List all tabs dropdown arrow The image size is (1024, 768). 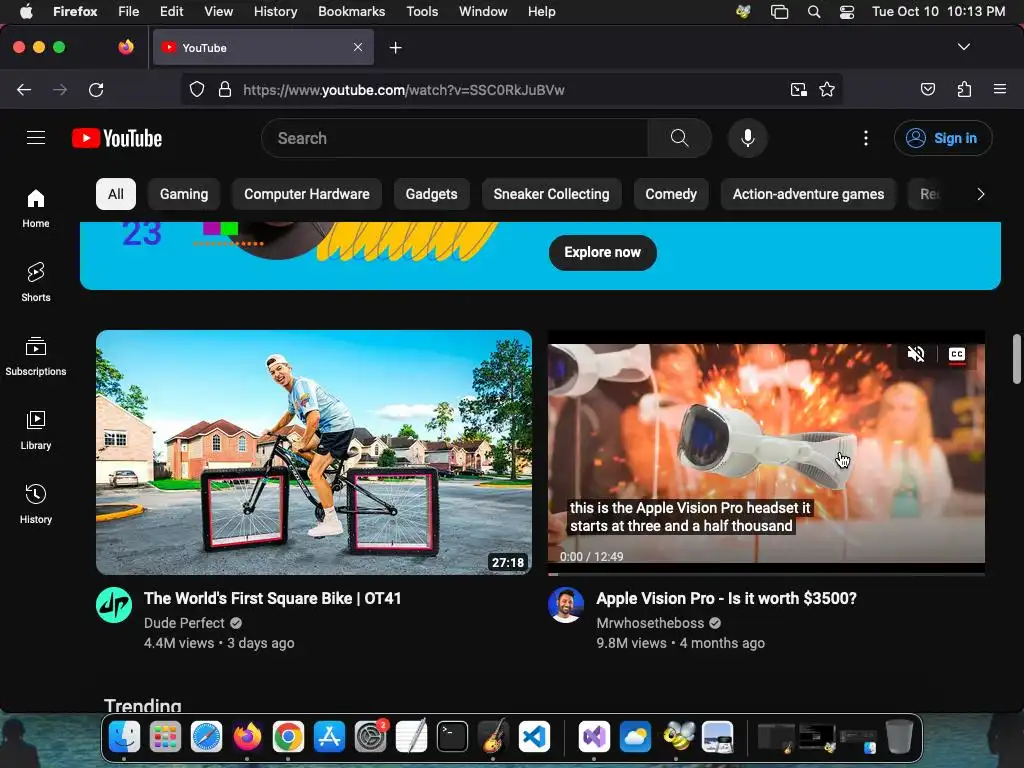tap(964, 47)
